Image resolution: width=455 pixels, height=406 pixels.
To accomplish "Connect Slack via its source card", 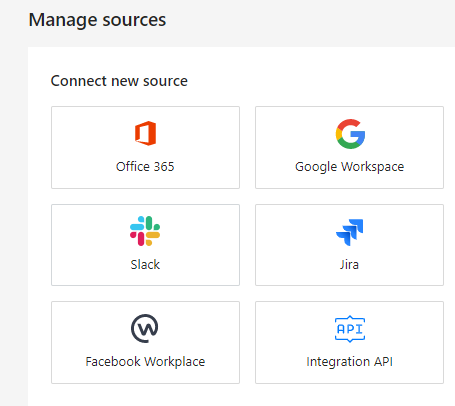I will pos(145,245).
